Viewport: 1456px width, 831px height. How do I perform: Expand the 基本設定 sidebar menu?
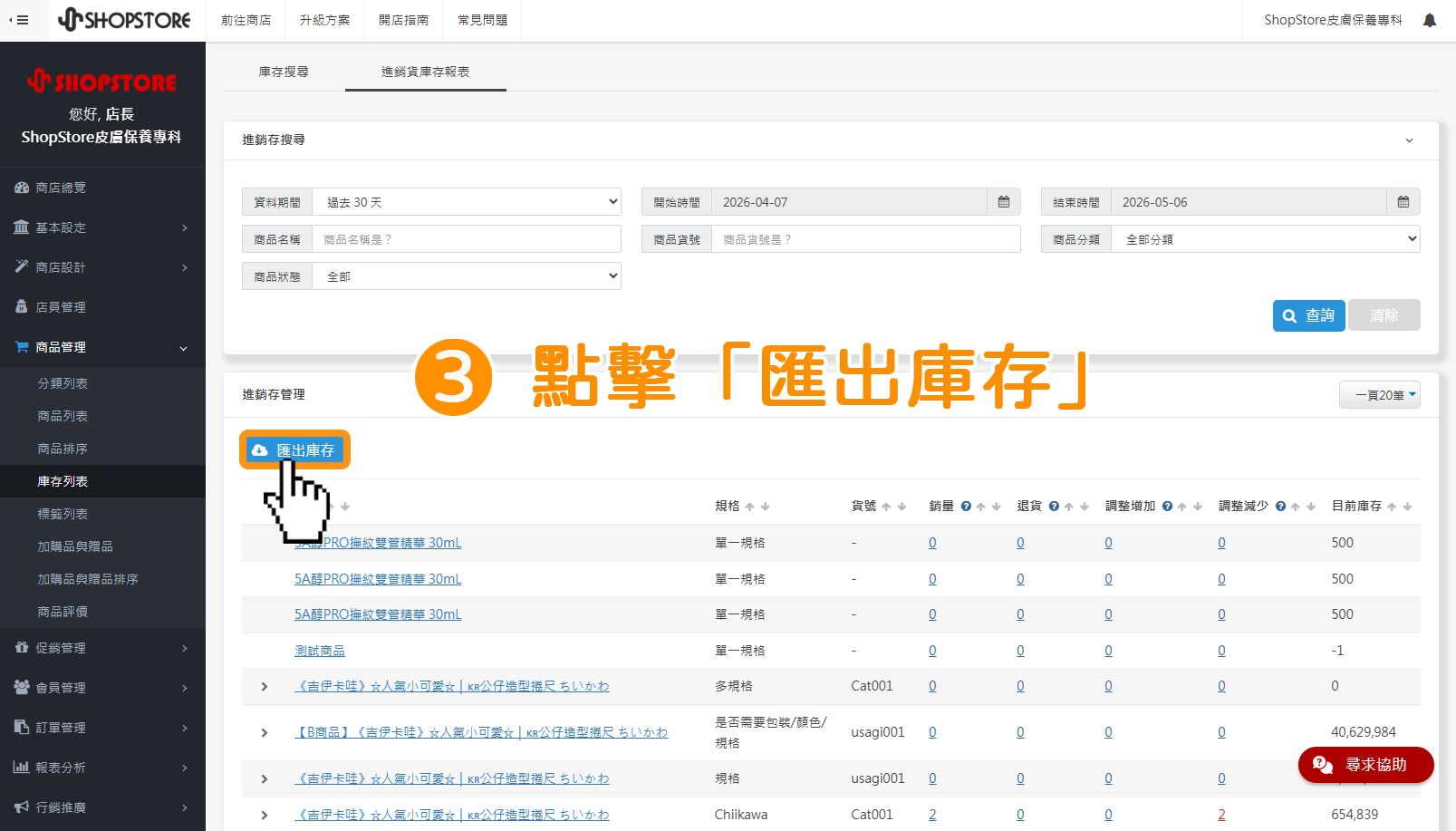point(102,227)
